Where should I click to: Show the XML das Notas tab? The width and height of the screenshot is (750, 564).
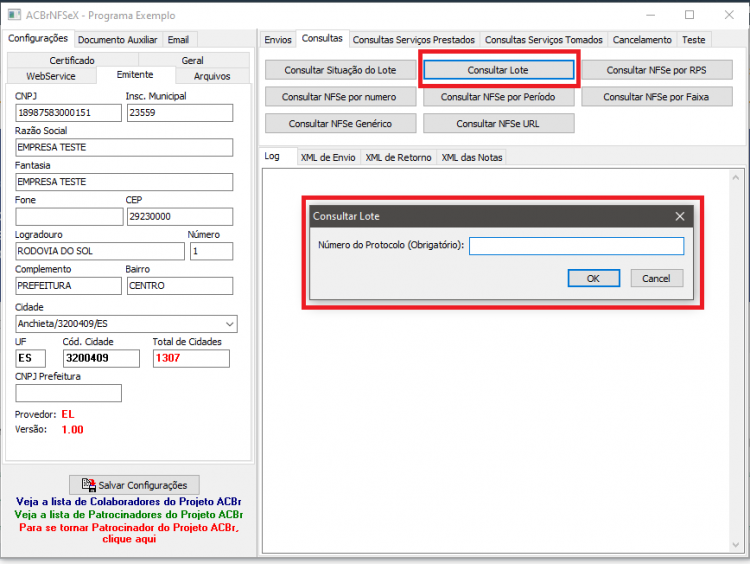click(472, 157)
